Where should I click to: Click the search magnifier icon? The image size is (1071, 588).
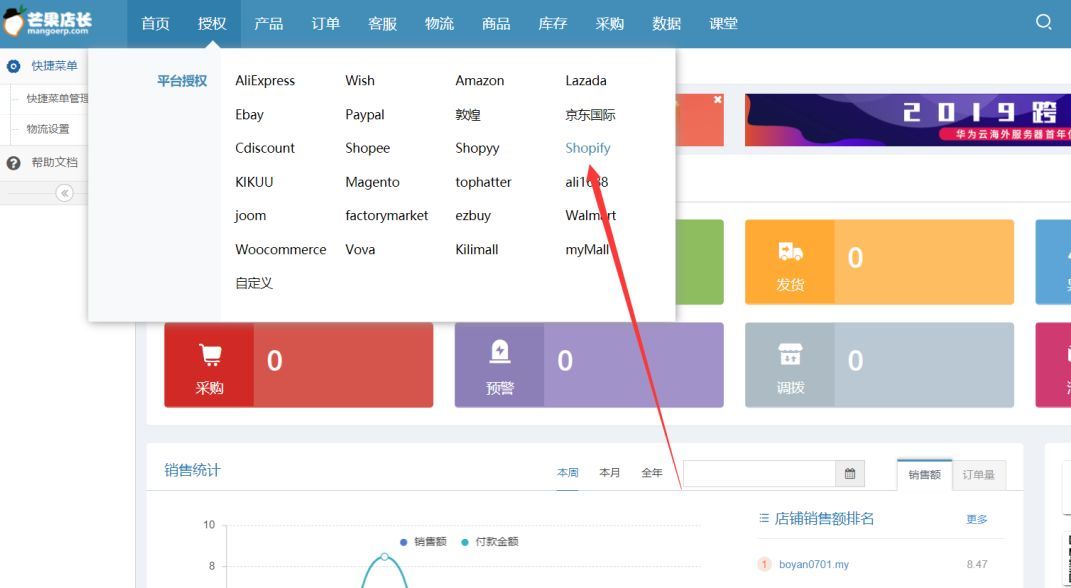[1043, 23]
